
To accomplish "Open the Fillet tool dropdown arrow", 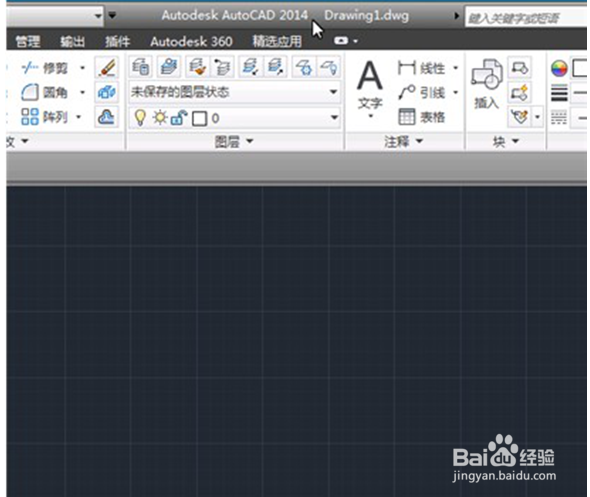I will (x=82, y=92).
